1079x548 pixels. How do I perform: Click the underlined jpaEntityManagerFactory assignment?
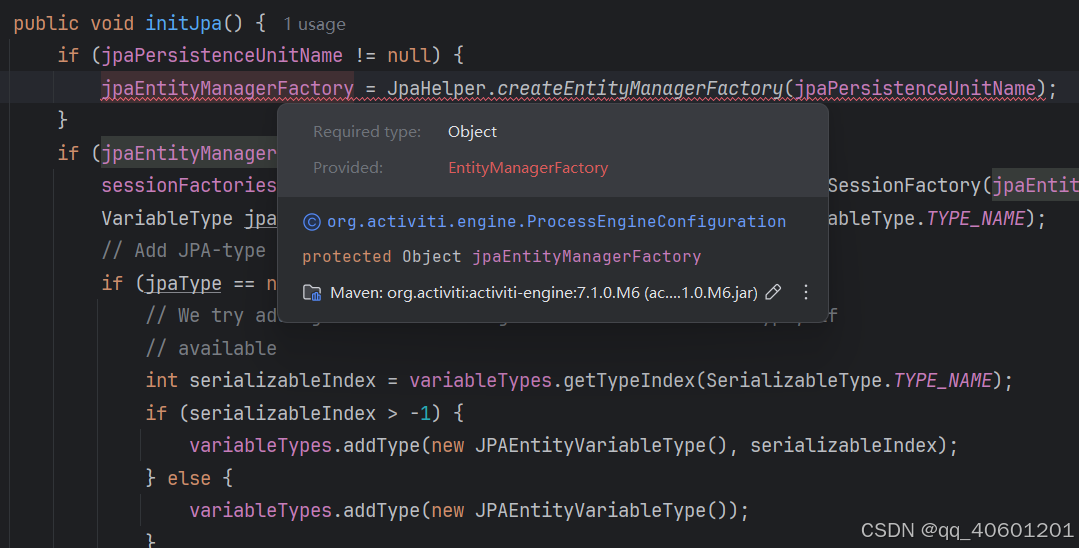pyautogui.click(x=227, y=89)
